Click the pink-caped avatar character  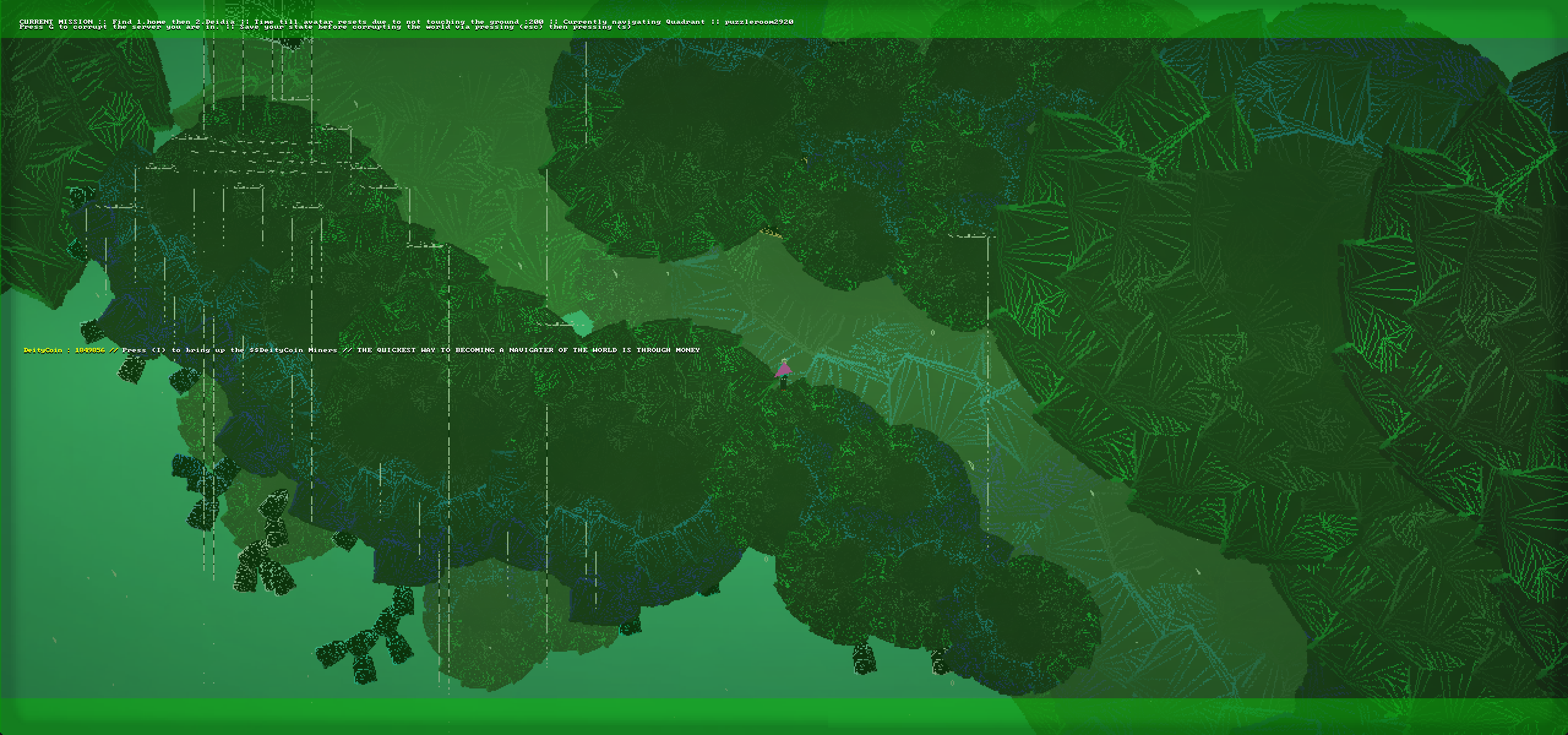(783, 374)
